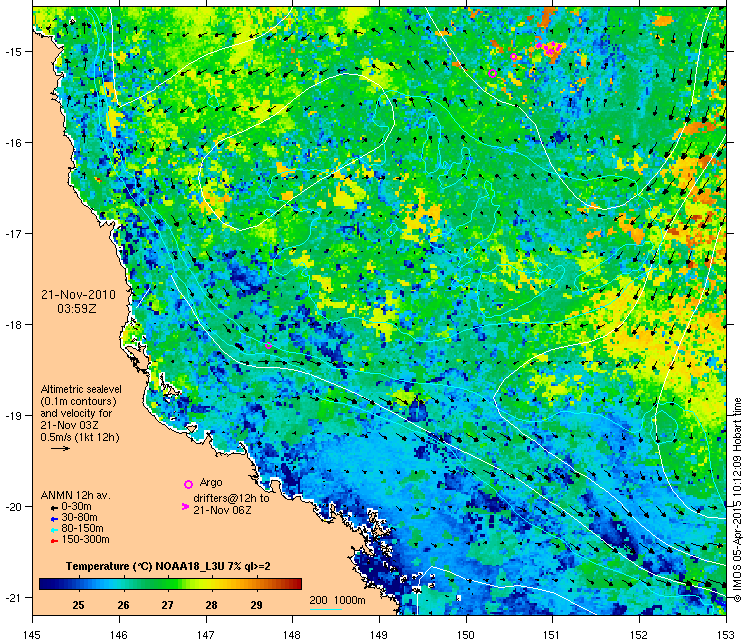Click the 'Altimetric sealevel' label
This screenshot has width=750, height=640.
81,389
